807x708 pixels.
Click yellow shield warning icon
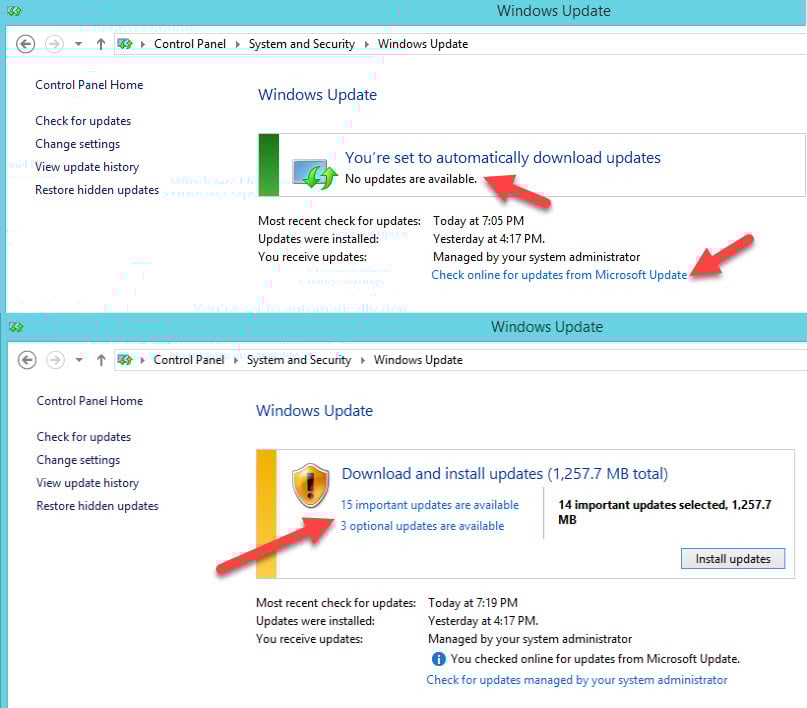[310, 486]
